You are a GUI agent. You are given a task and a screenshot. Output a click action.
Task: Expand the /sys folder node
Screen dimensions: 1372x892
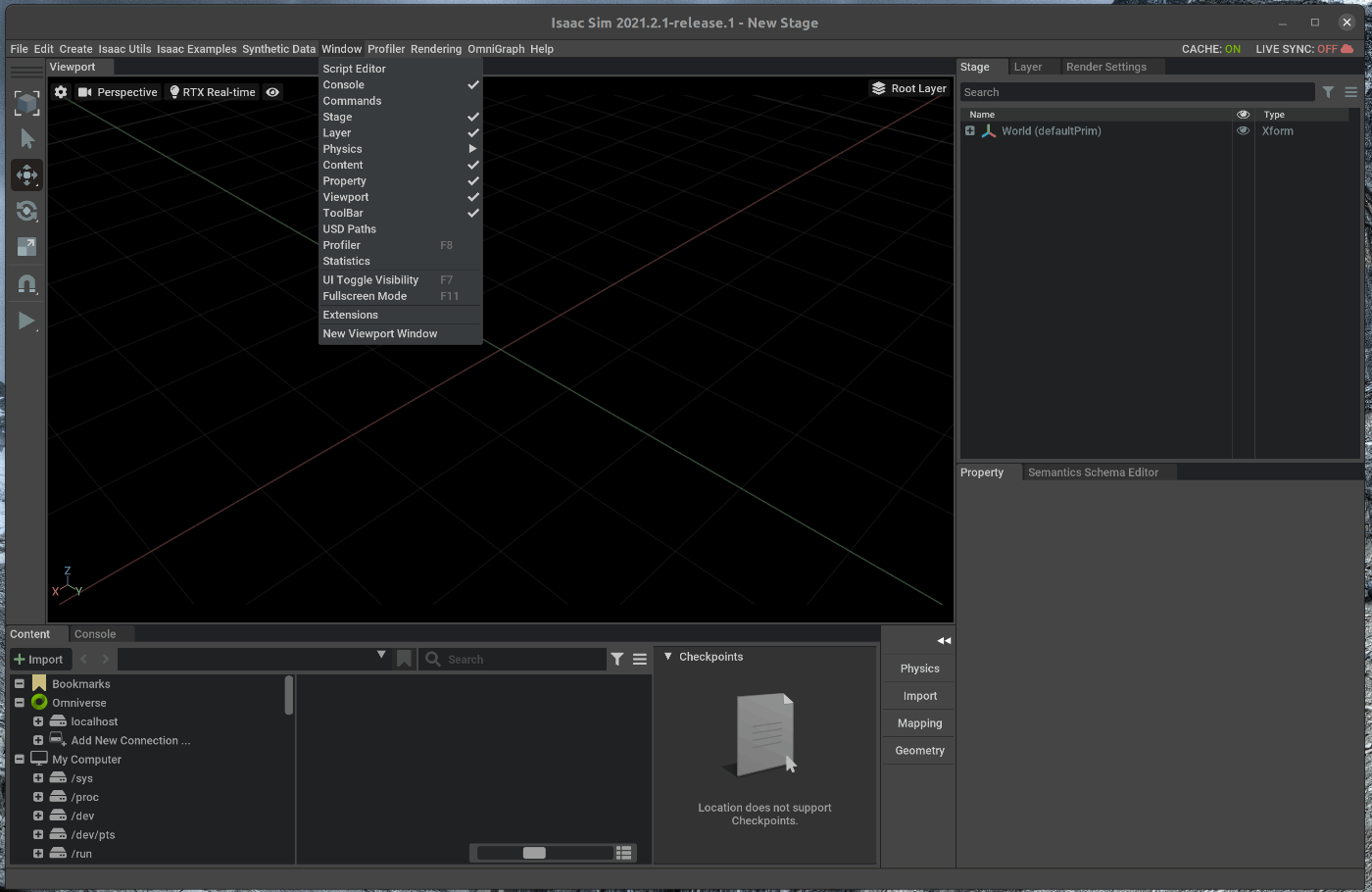(x=38, y=778)
